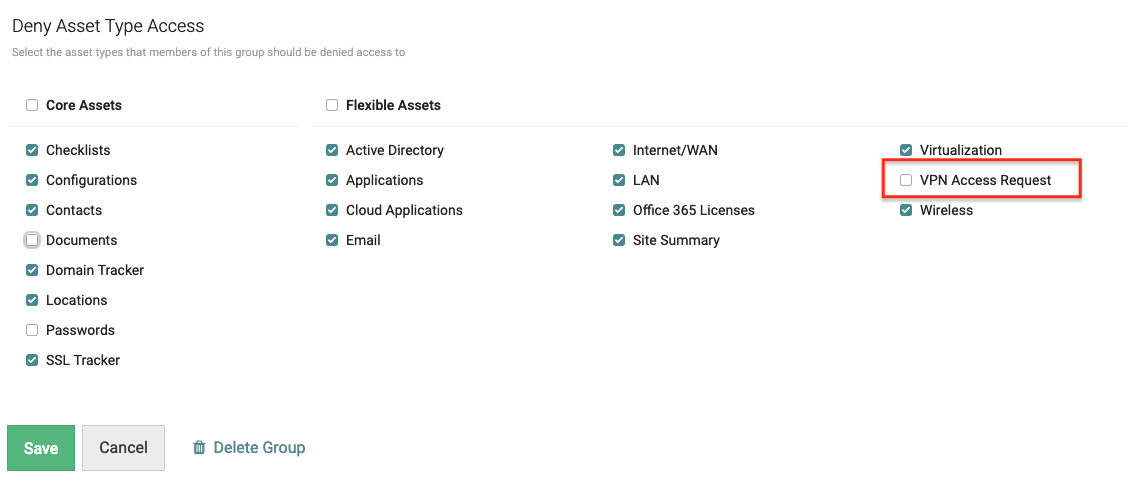Uncheck the Virtualization checkbox
Image resolution: width=1128 pixels, height=491 pixels.
906,150
